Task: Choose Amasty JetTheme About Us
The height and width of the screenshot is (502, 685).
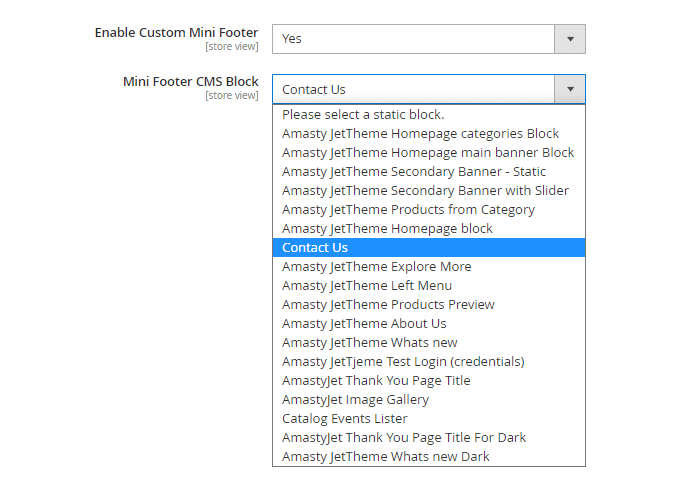Action: [x=364, y=324]
